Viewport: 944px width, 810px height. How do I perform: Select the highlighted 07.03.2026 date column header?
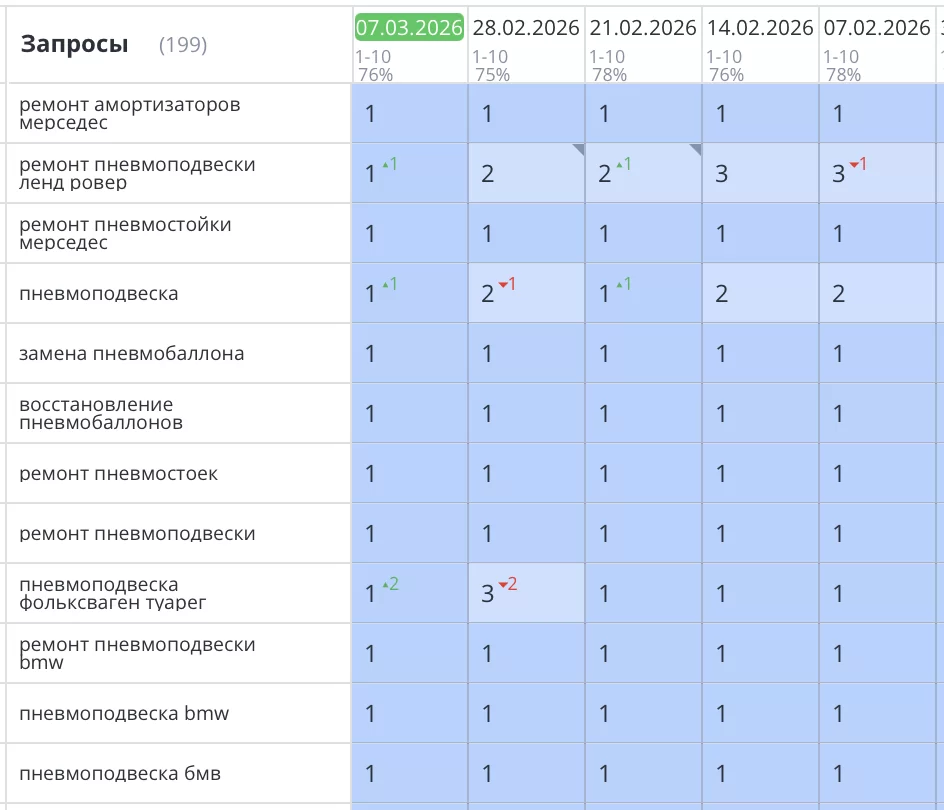[x=409, y=28]
